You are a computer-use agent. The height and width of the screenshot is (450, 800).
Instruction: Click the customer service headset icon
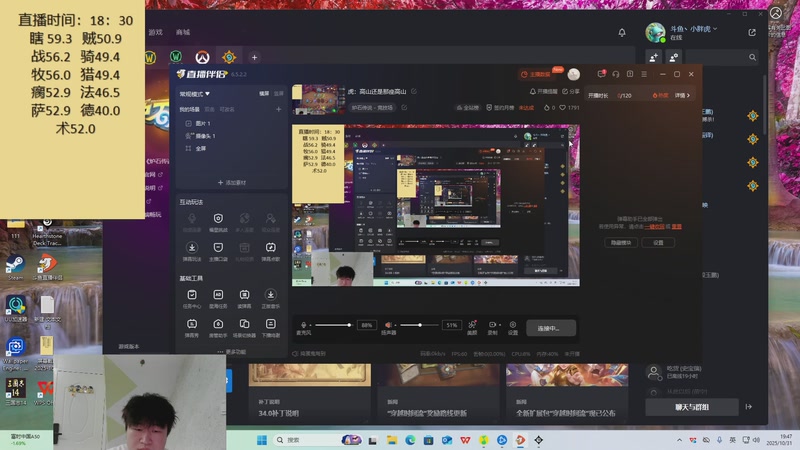pyautogui.click(x=616, y=74)
